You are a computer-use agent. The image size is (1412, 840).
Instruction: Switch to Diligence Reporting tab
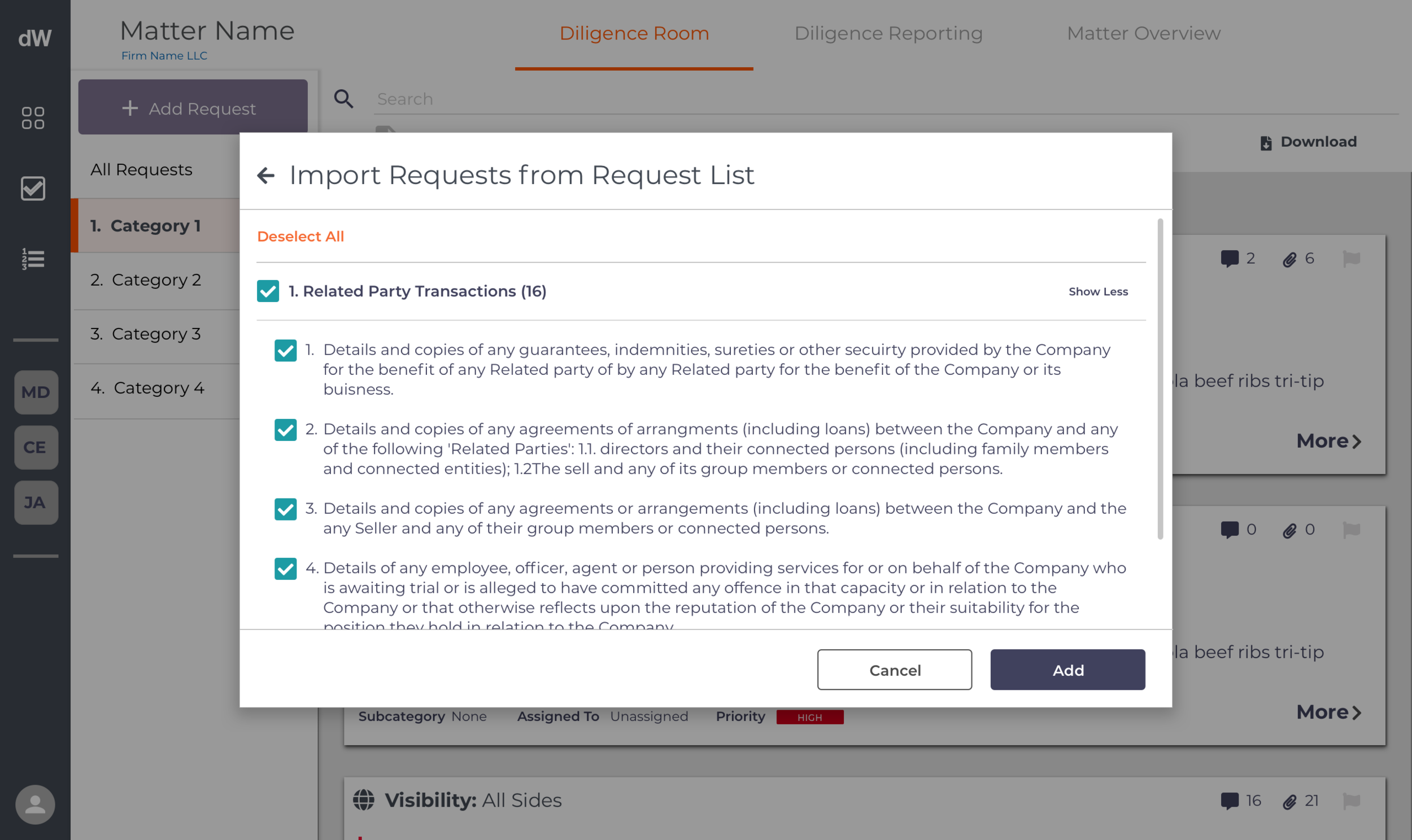(x=888, y=33)
